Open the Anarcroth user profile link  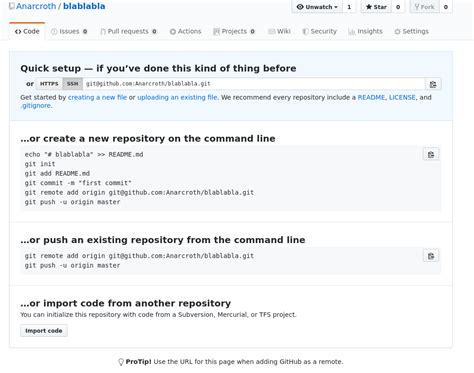click(36, 6)
